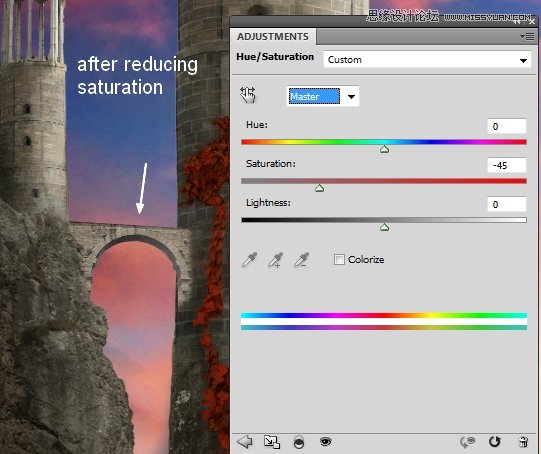Screen dimensions: 541x454
Task: View previous state icon
Action: (x=468, y=442)
